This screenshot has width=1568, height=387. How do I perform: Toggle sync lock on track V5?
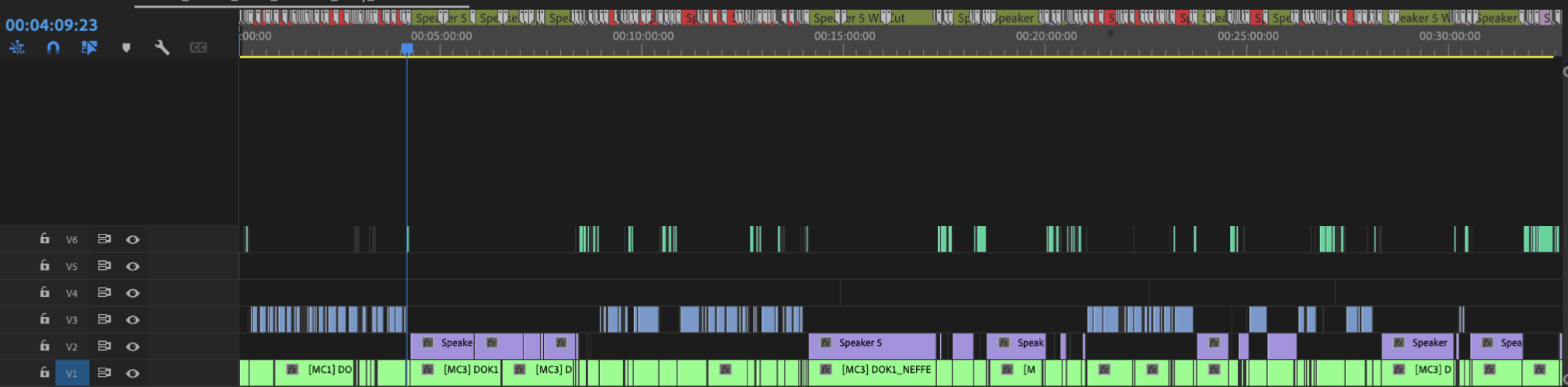104,266
